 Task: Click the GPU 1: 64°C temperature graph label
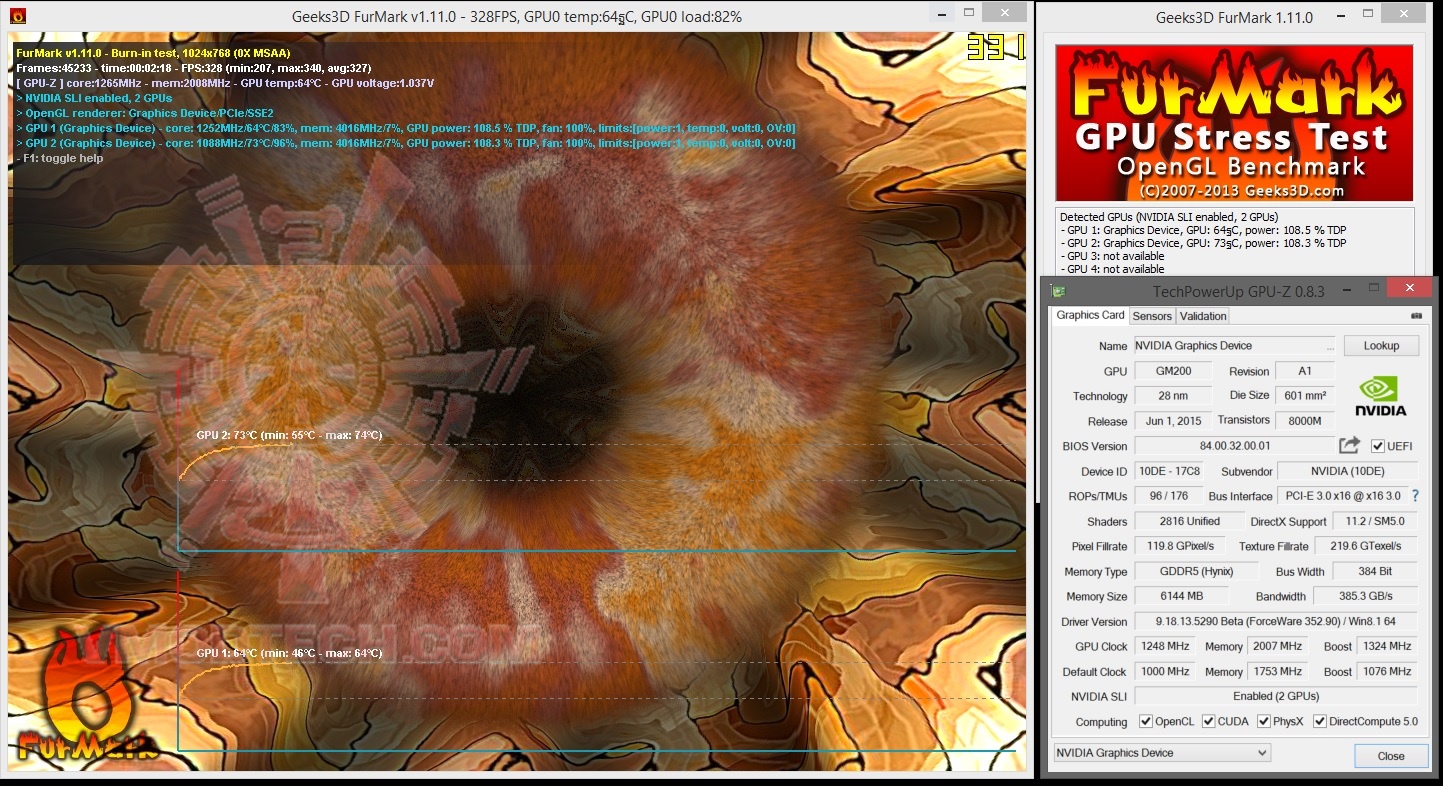(x=289, y=653)
